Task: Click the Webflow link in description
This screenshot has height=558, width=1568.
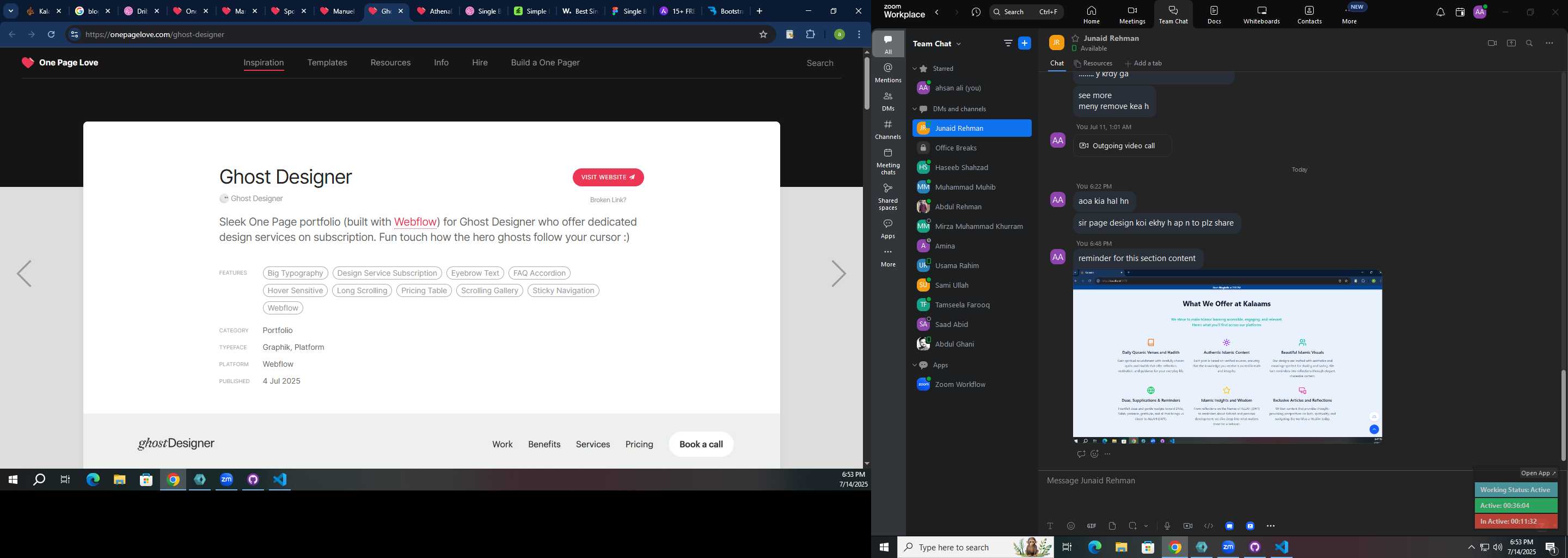Action: (x=415, y=222)
